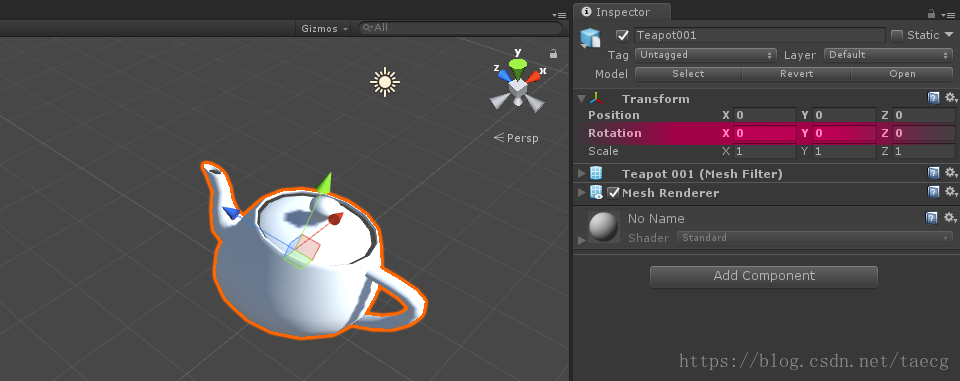Click the model Revert button

tap(796, 74)
